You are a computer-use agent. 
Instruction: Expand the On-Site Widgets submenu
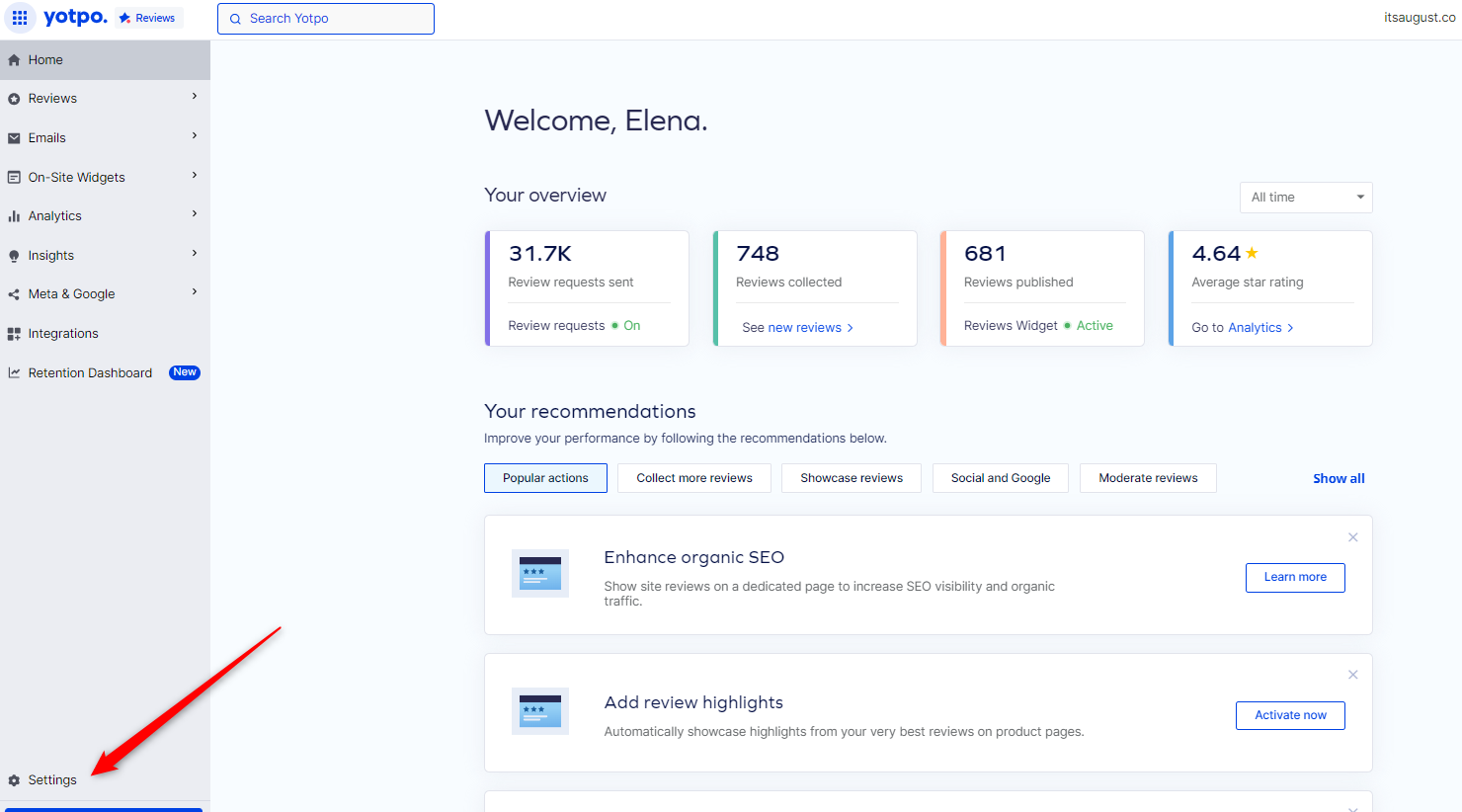[195, 176]
